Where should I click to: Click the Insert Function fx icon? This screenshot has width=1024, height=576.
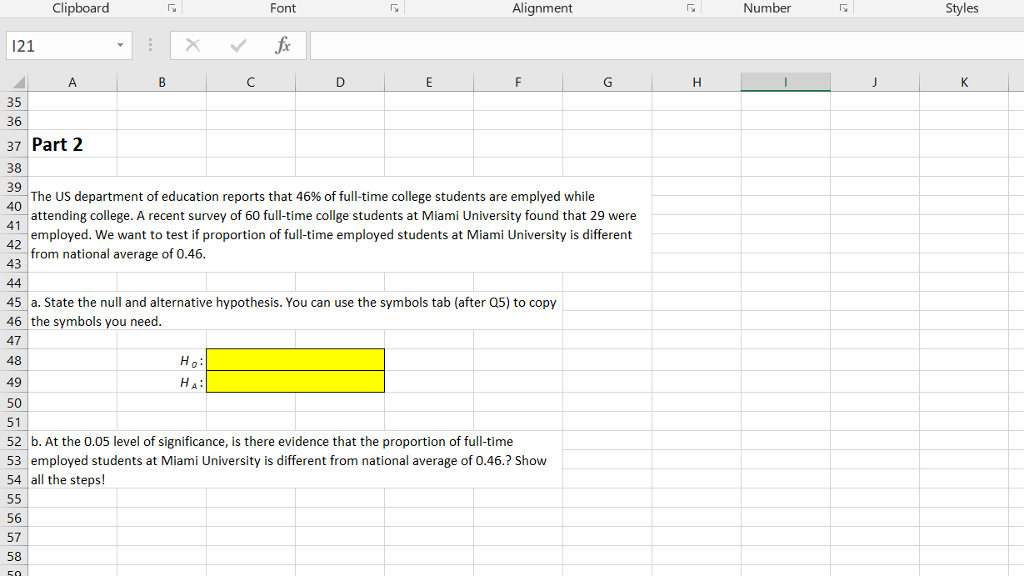(x=283, y=45)
